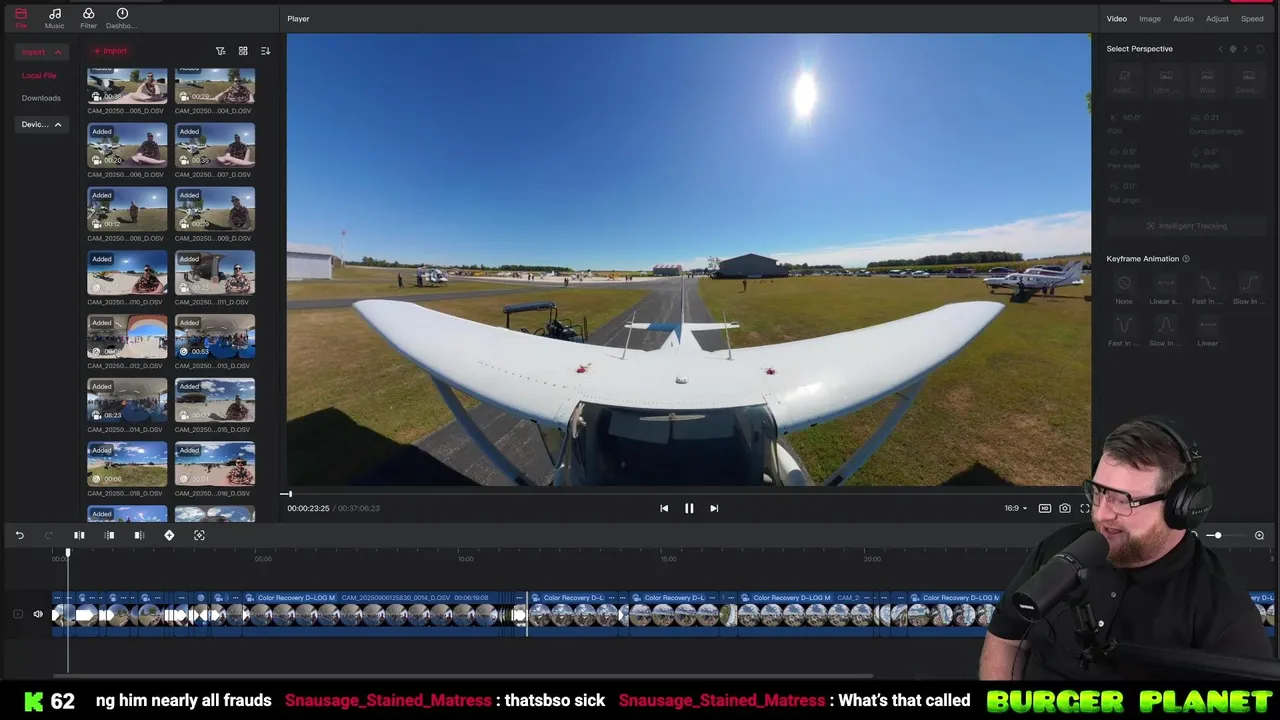The image size is (1280, 720).
Task: Activate the tracking target tool in timeline toolbar
Action: pyautogui.click(x=199, y=536)
